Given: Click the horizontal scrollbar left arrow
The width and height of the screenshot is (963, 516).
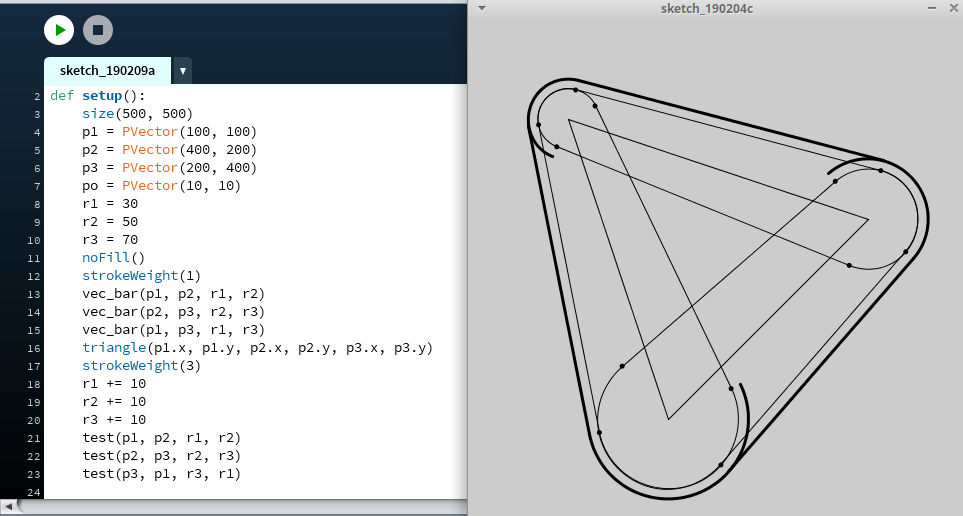Looking at the screenshot, I should (8, 507).
